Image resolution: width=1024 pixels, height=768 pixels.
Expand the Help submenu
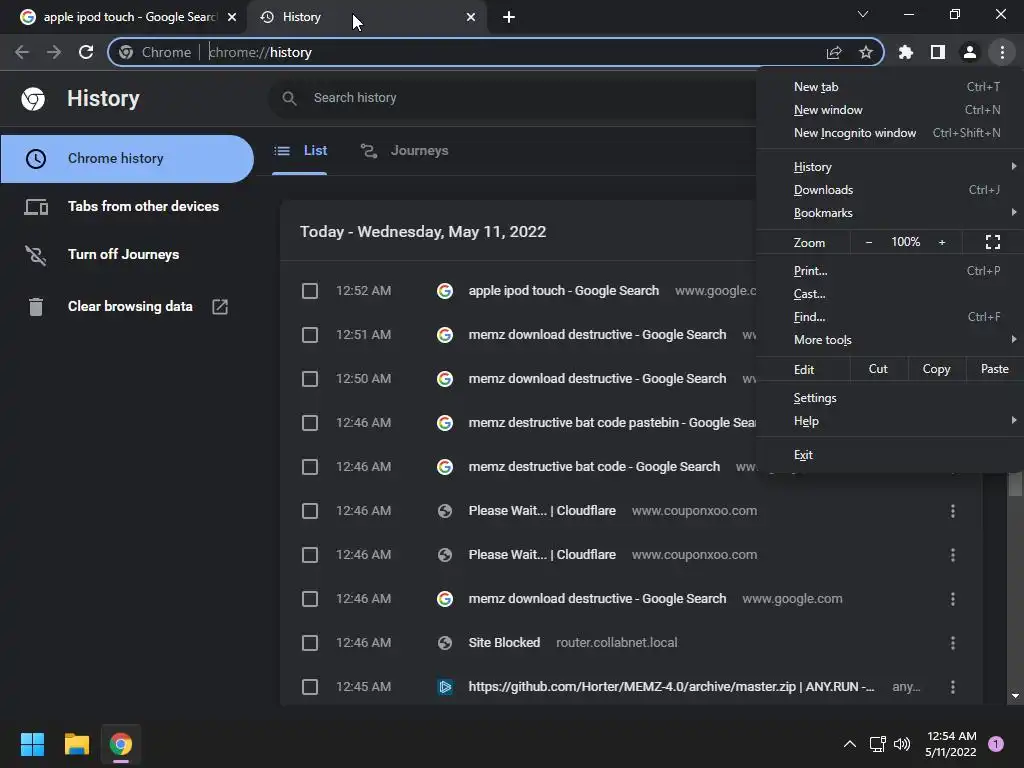[x=890, y=421]
